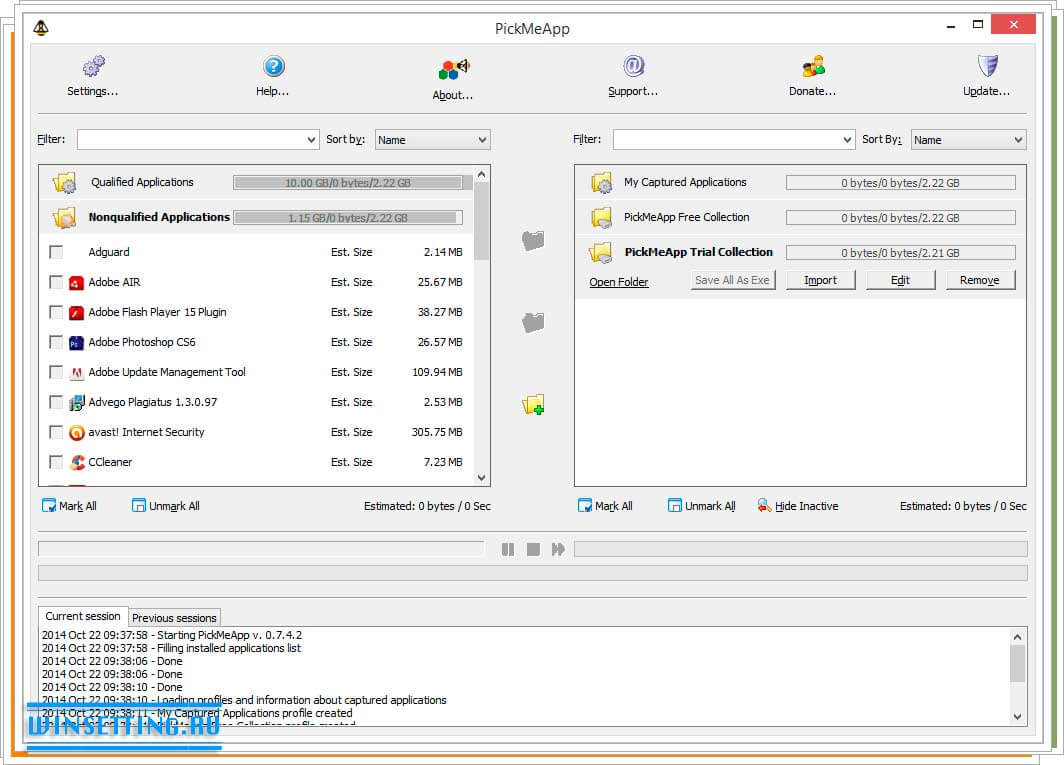The image size is (1064, 765).
Task: Click the Help question mark icon
Action: (x=273, y=68)
